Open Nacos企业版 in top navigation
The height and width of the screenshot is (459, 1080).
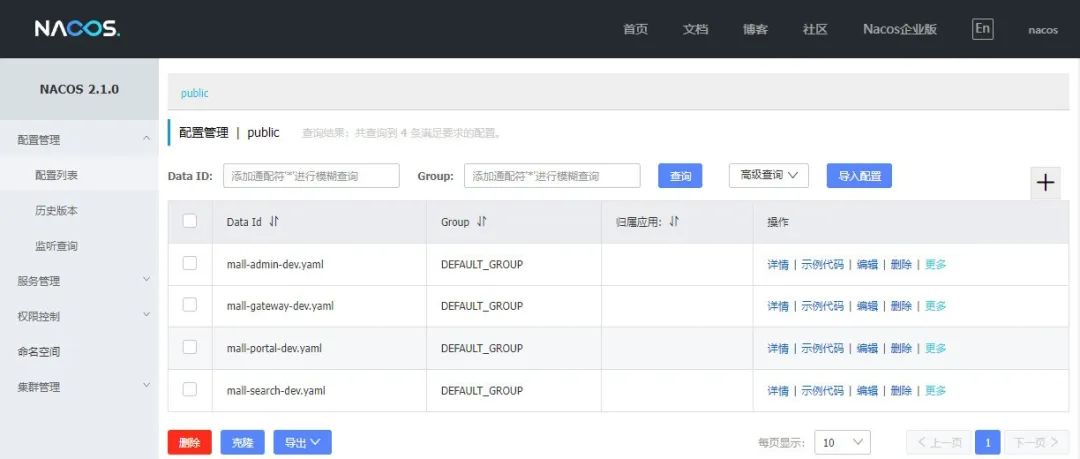pyautogui.click(x=900, y=30)
